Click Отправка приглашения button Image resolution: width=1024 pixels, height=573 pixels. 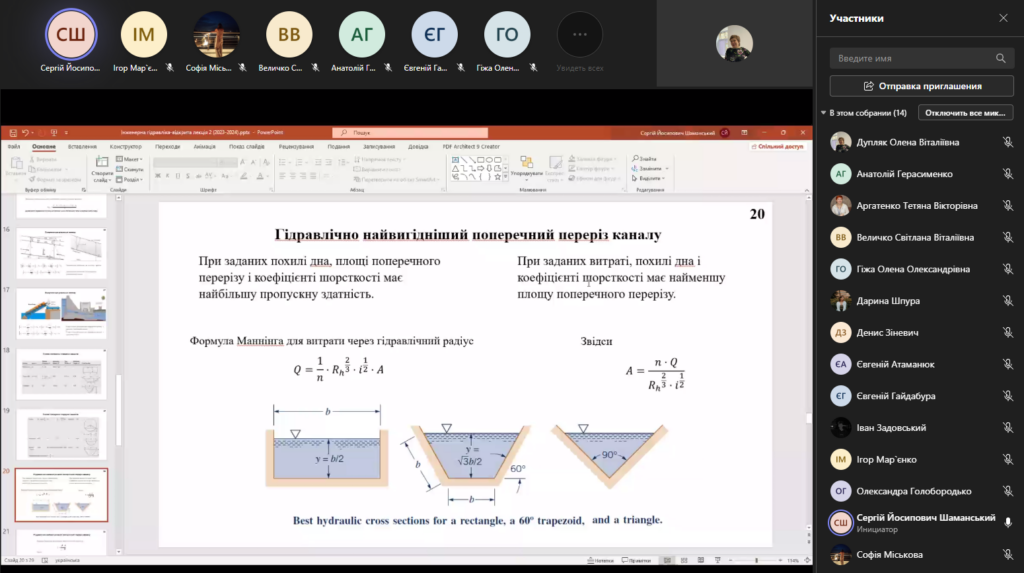click(x=921, y=86)
